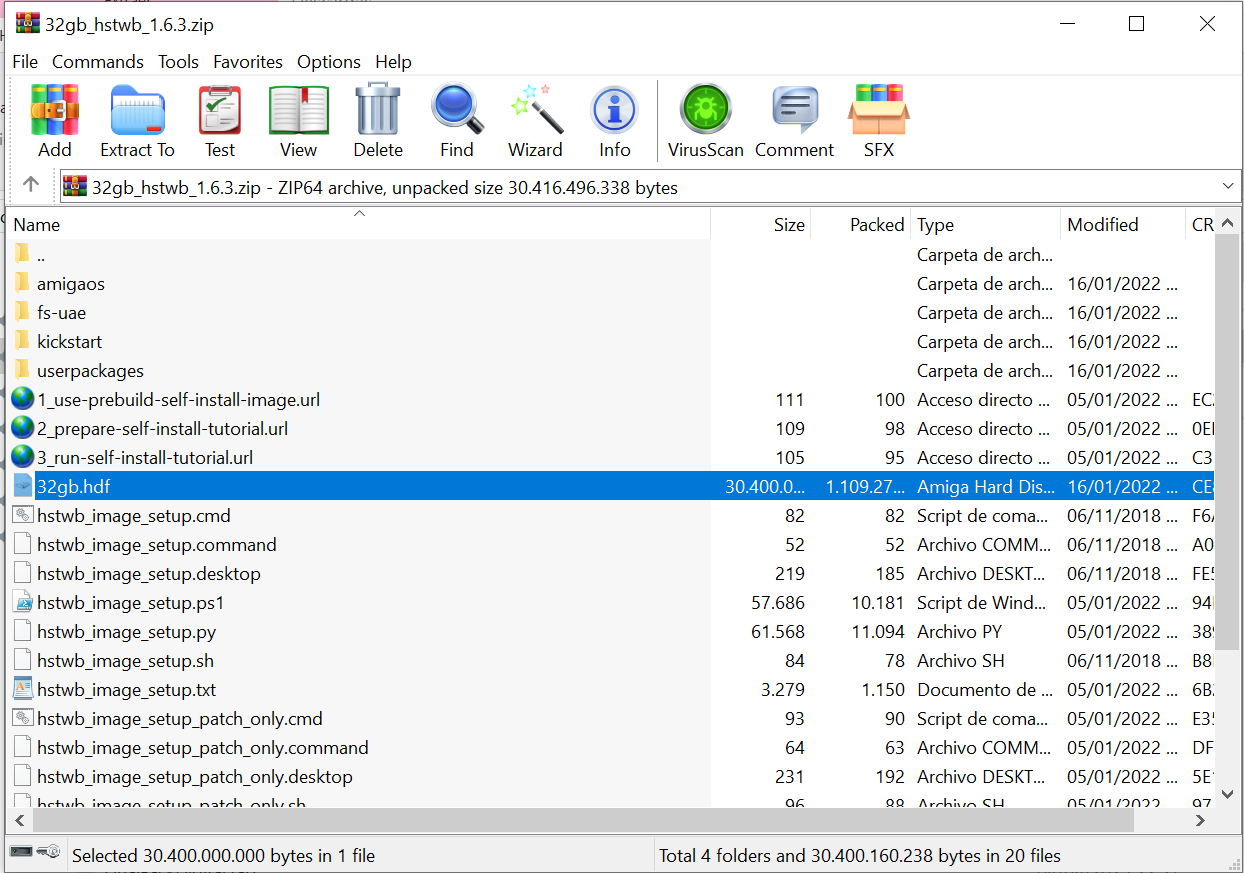Start VirusScan on the archive
This screenshot has height=873, width=1244.
[x=706, y=121]
